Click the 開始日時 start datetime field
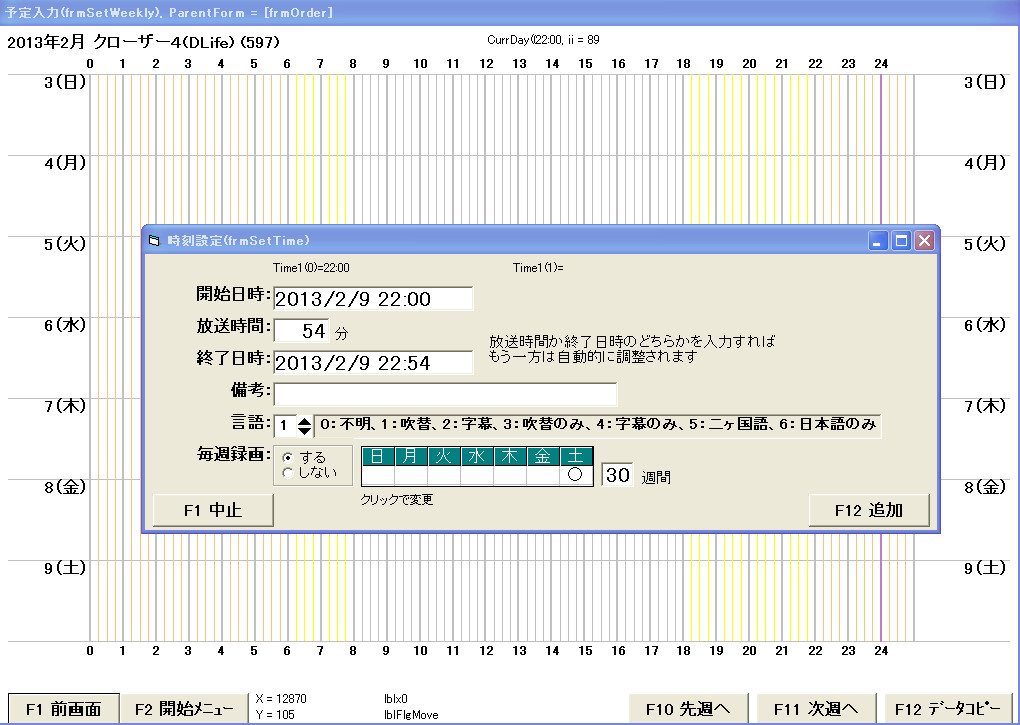This screenshot has height=725, width=1020. (x=372, y=299)
